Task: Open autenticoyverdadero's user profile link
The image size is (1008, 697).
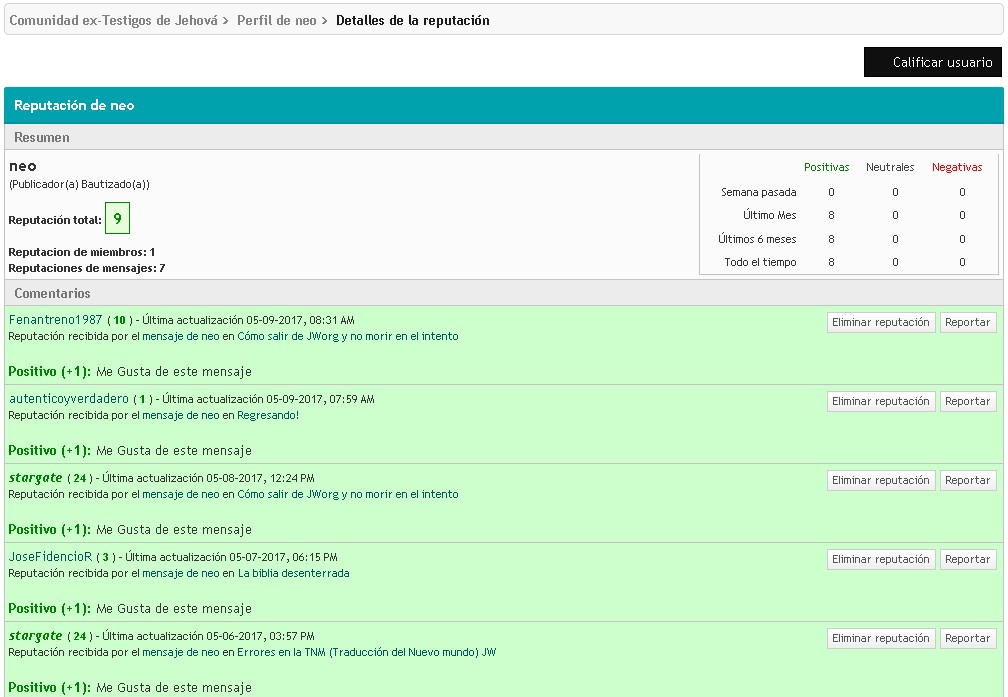Action: coord(69,399)
